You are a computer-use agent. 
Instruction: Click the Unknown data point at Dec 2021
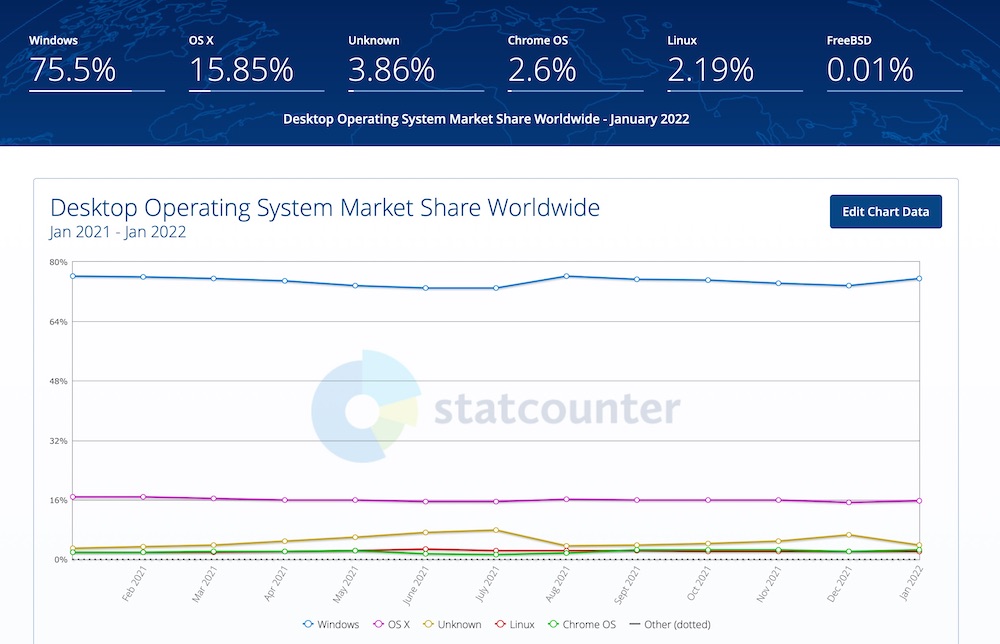[x=848, y=535]
